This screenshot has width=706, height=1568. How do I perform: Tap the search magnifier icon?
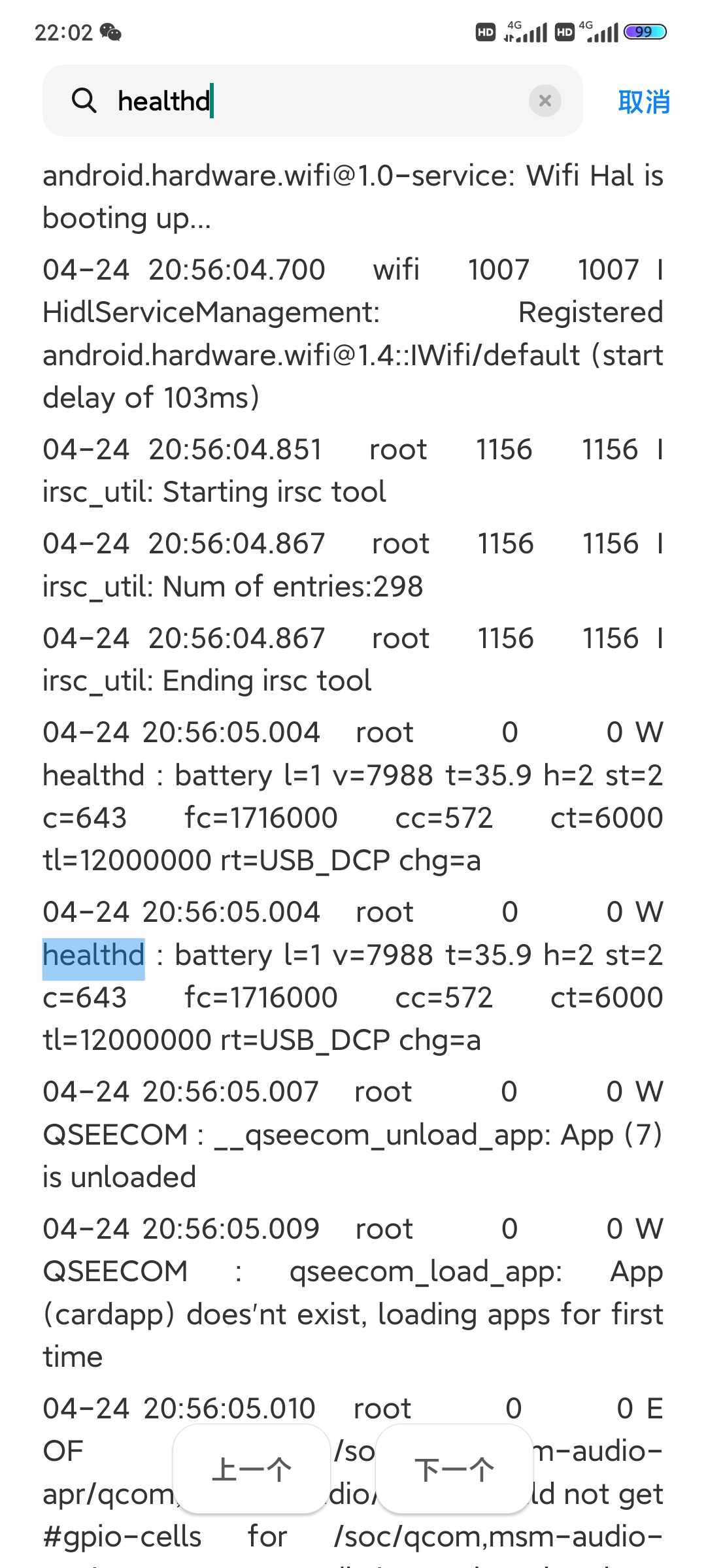click(x=84, y=101)
